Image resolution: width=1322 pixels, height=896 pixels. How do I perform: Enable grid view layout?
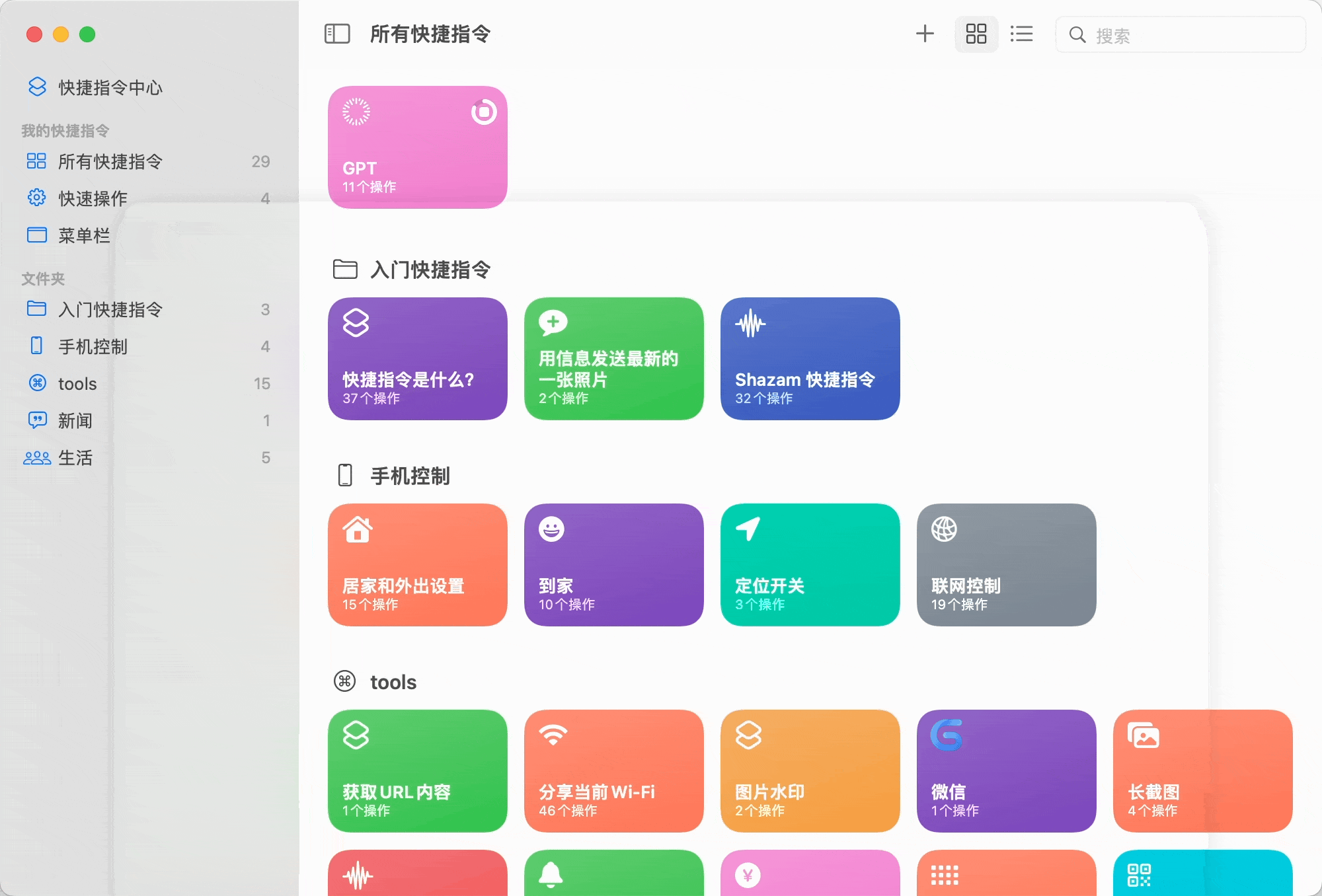(x=976, y=34)
